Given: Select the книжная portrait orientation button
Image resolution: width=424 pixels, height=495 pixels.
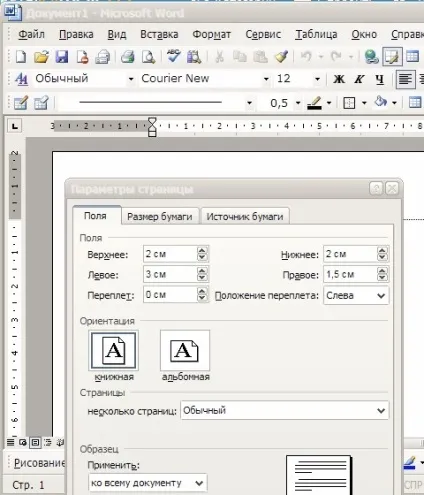Looking at the screenshot, I should [x=114, y=350].
